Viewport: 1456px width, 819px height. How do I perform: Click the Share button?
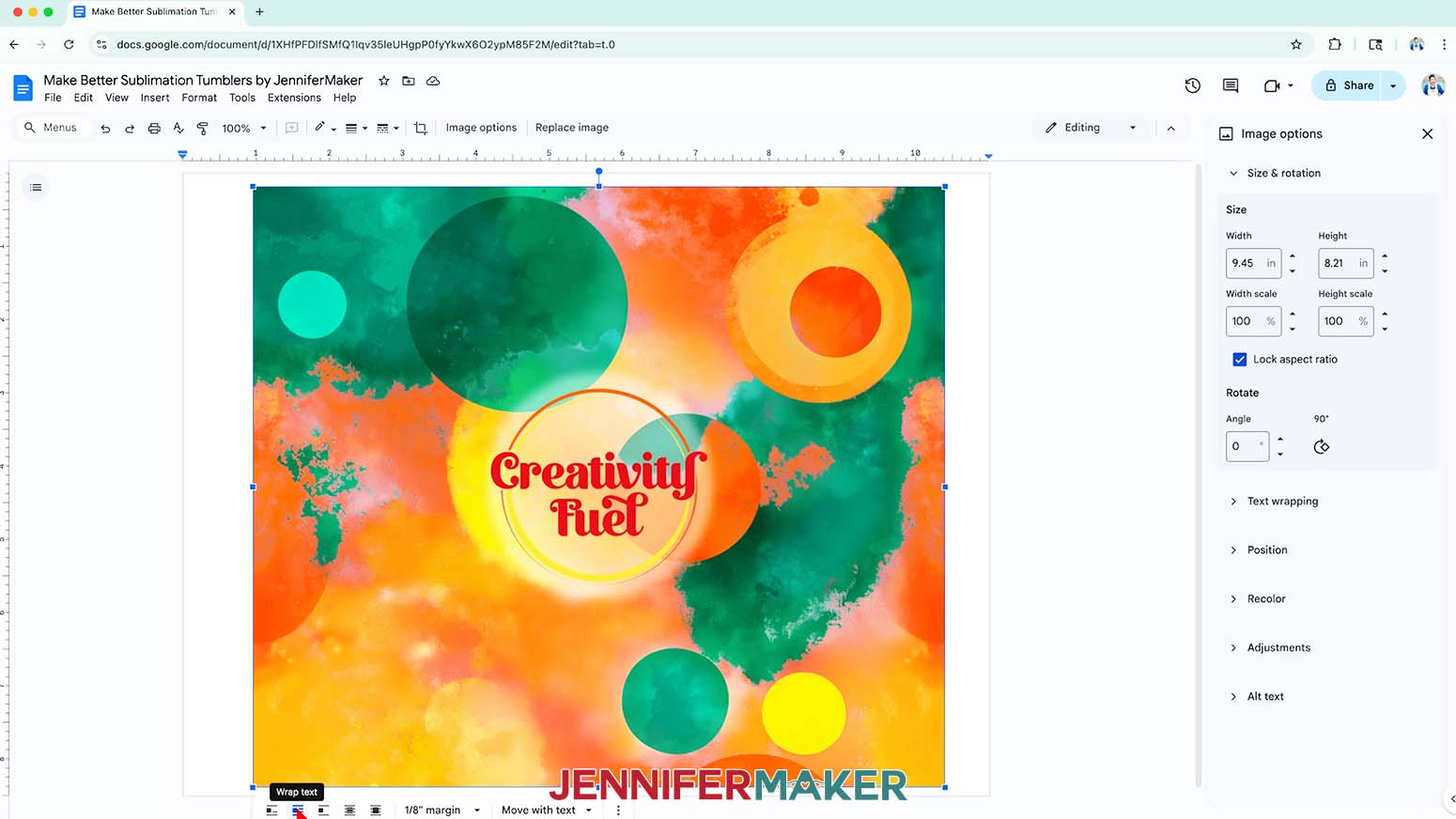point(1349,85)
